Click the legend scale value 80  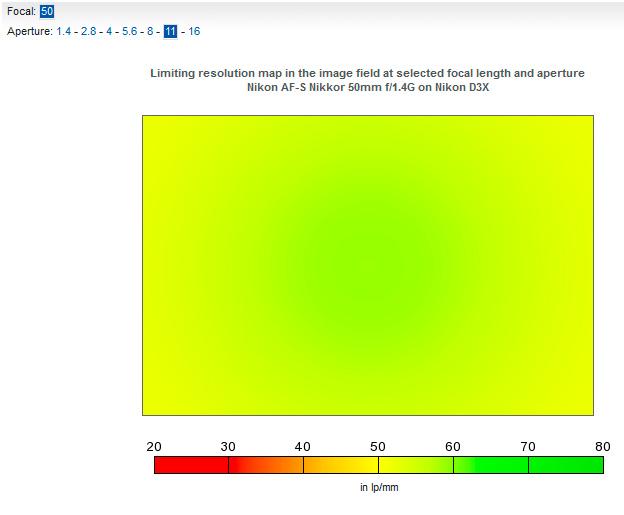pos(603,447)
